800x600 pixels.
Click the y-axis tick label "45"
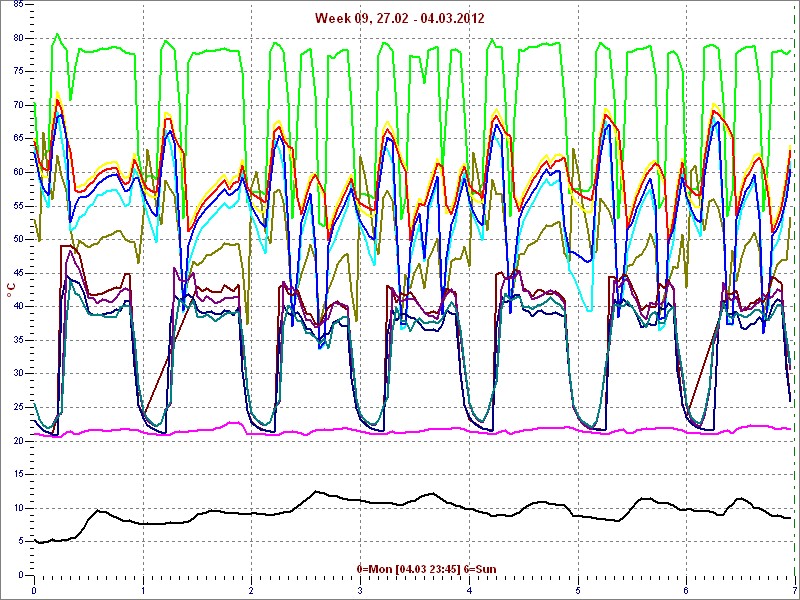(x=18, y=273)
